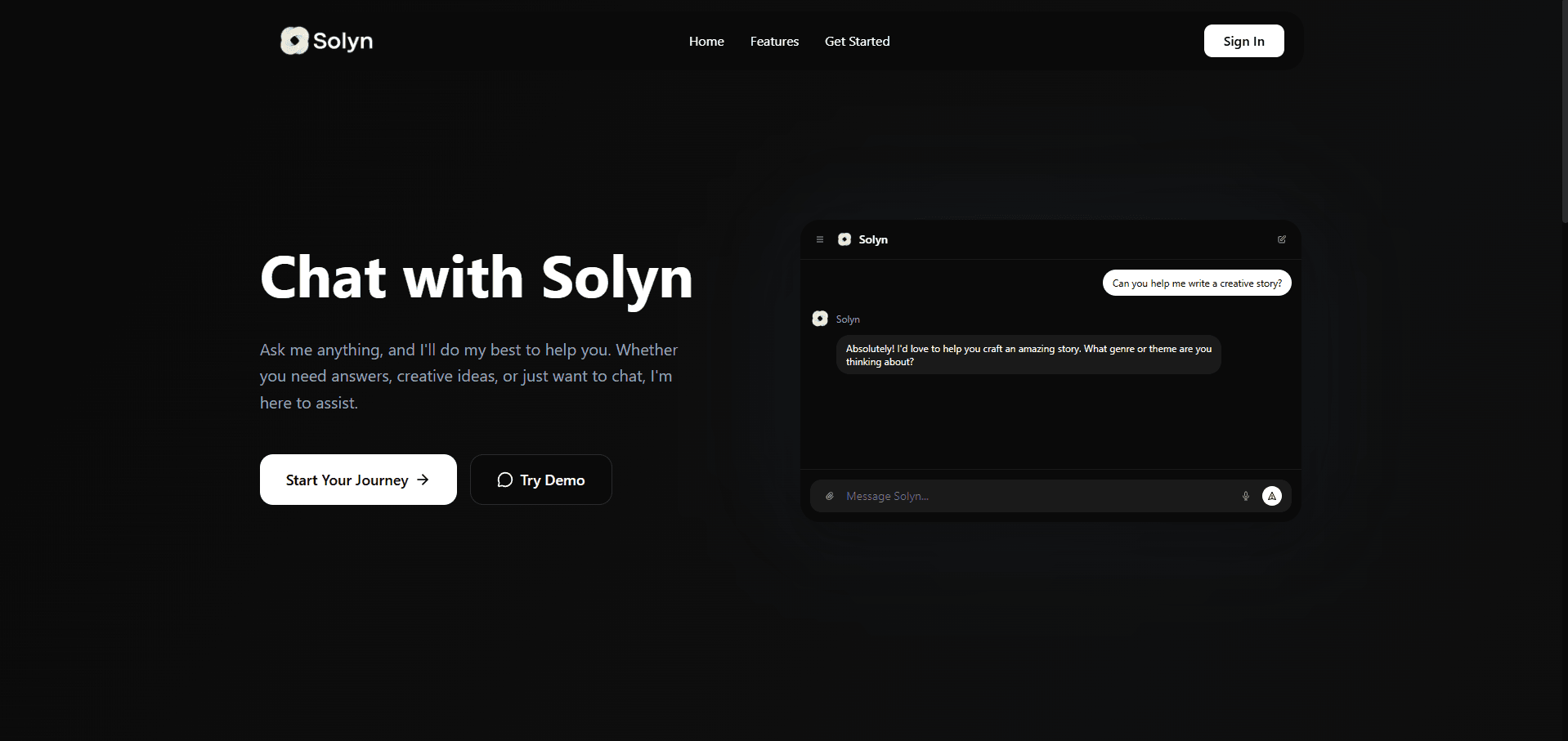
Task: Click the page's vertical scrollbar thumb
Action: coord(1564,110)
